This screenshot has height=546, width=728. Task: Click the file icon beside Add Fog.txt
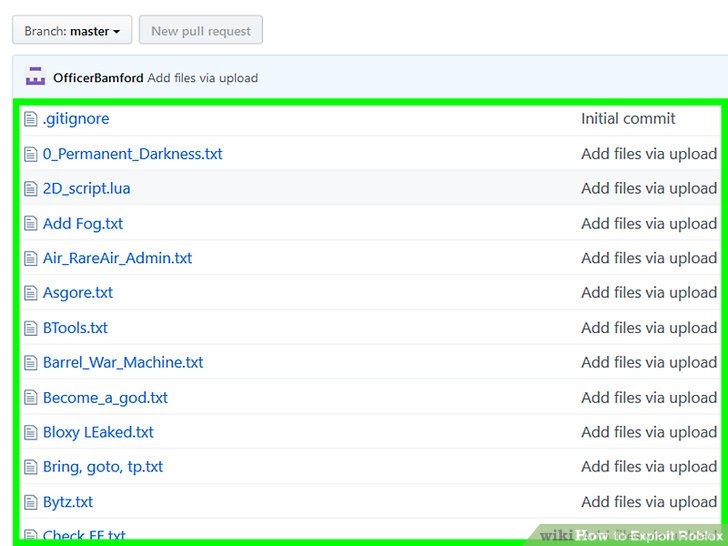click(x=31, y=224)
